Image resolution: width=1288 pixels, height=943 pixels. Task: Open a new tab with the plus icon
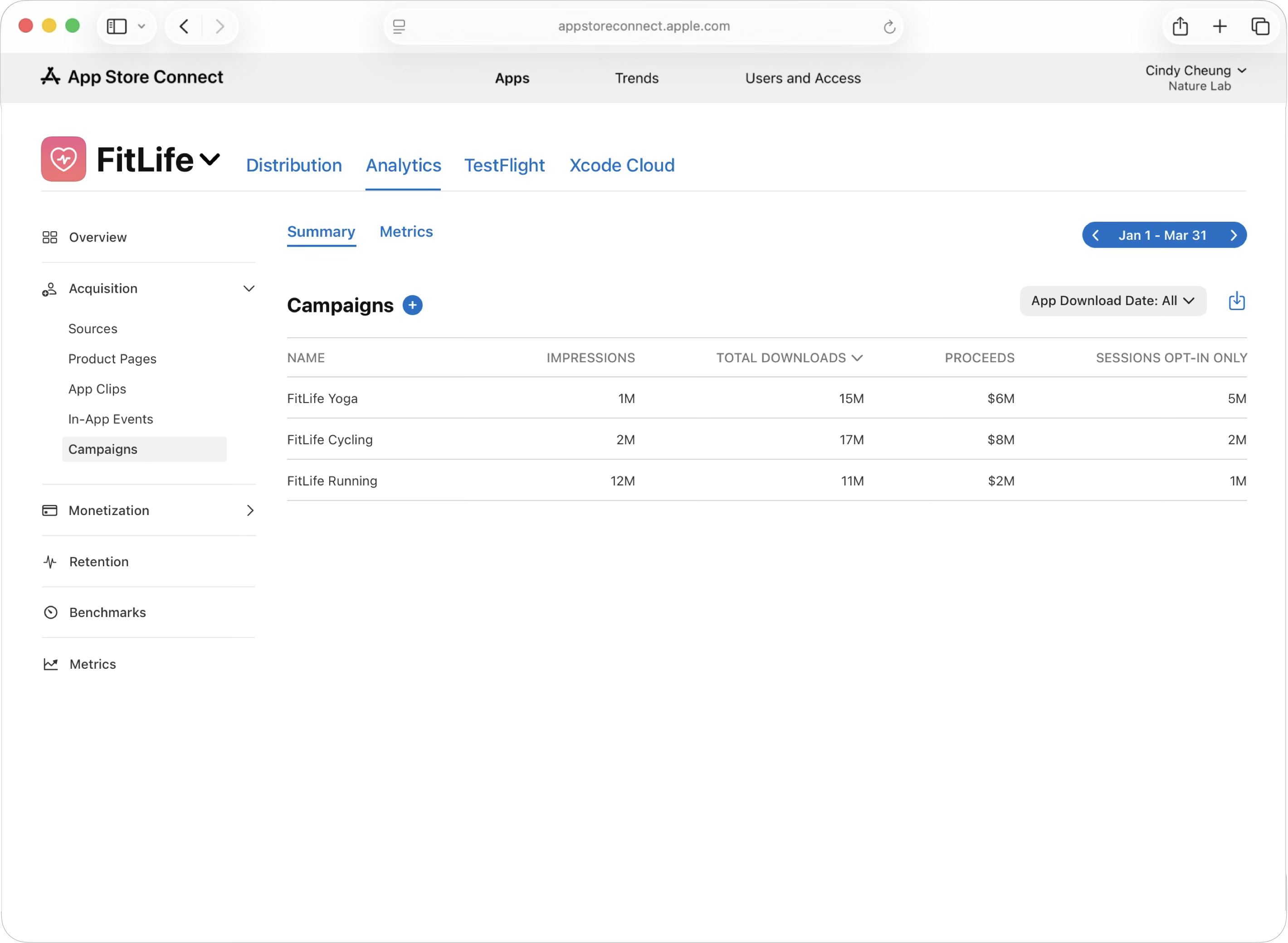[1220, 26]
